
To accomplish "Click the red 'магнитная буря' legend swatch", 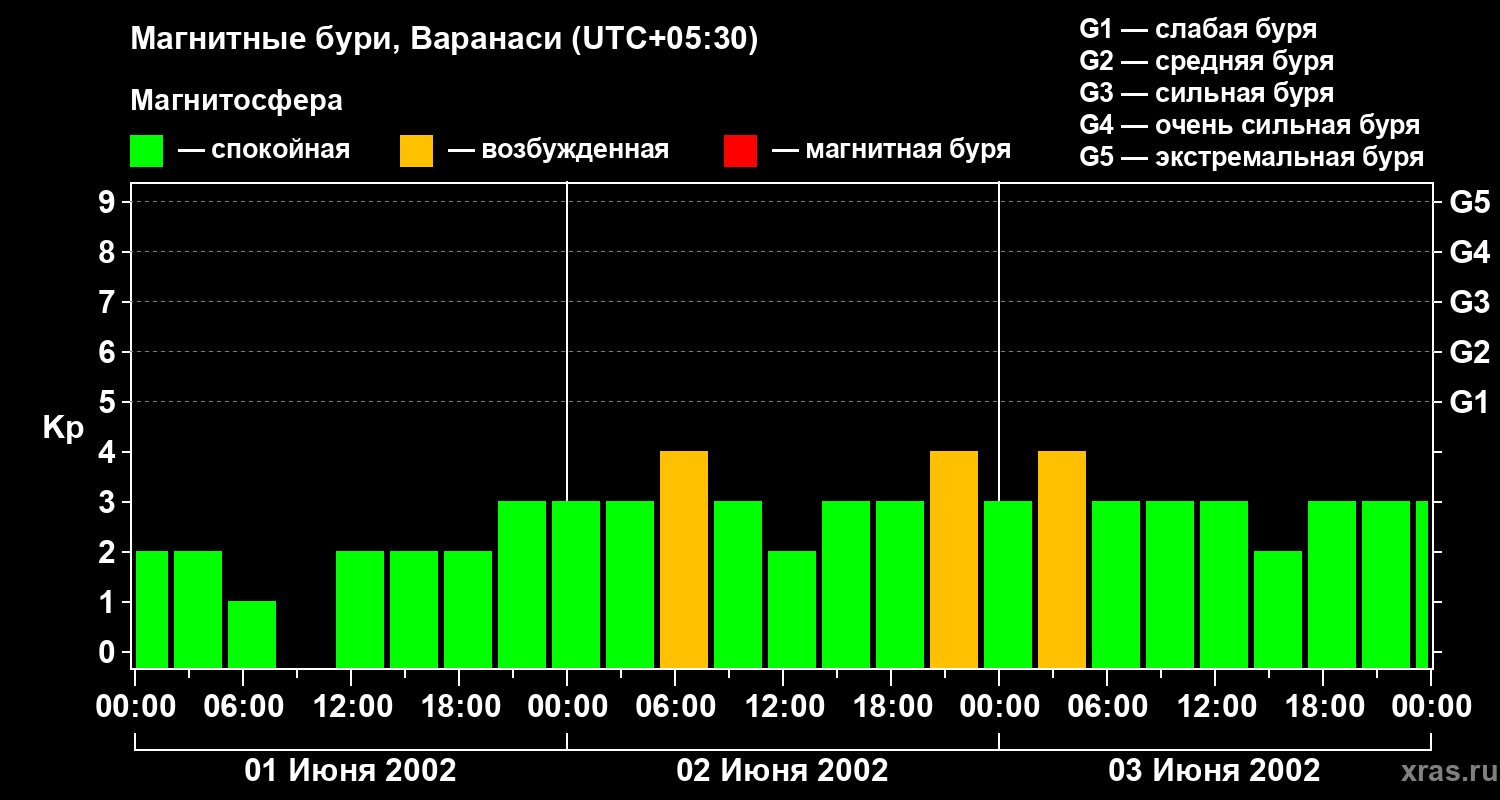I will pyautogui.click(x=740, y=151).
